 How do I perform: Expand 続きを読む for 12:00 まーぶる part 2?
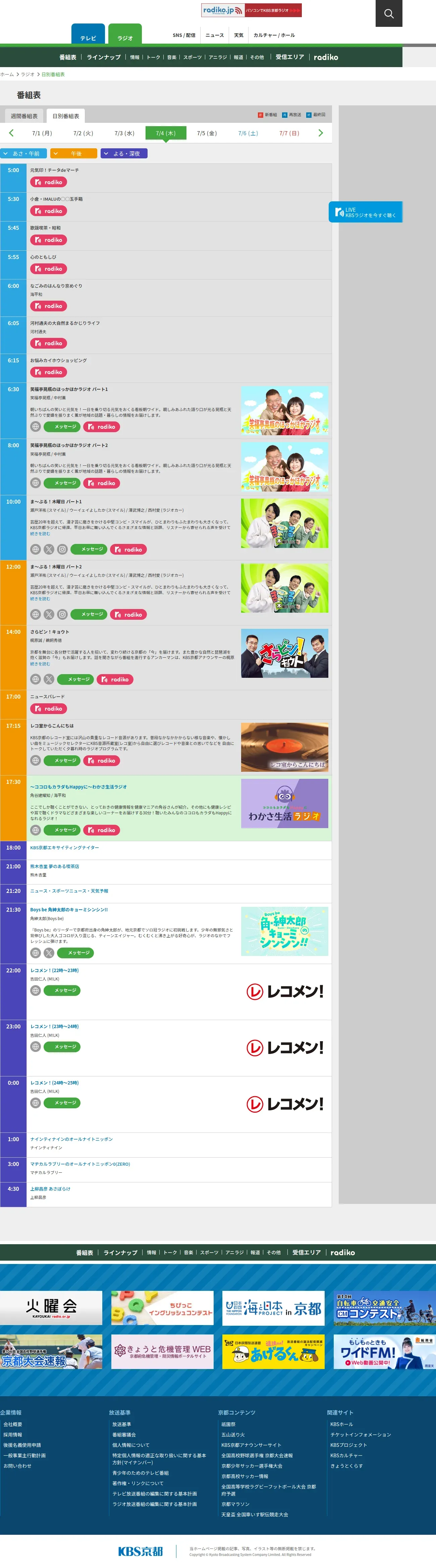[x=40, y=598]
